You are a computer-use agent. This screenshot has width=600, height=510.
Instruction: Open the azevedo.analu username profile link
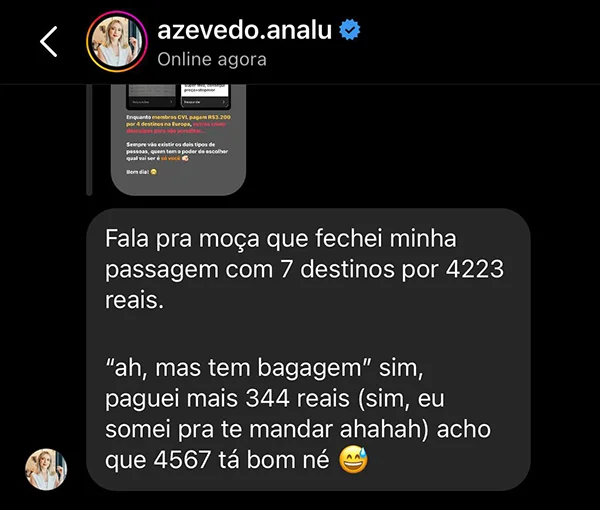point(244,30)
